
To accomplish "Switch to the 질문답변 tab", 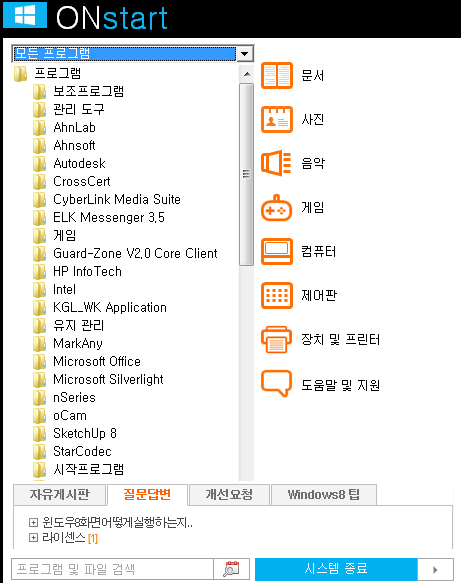I will tap(147, 495).
